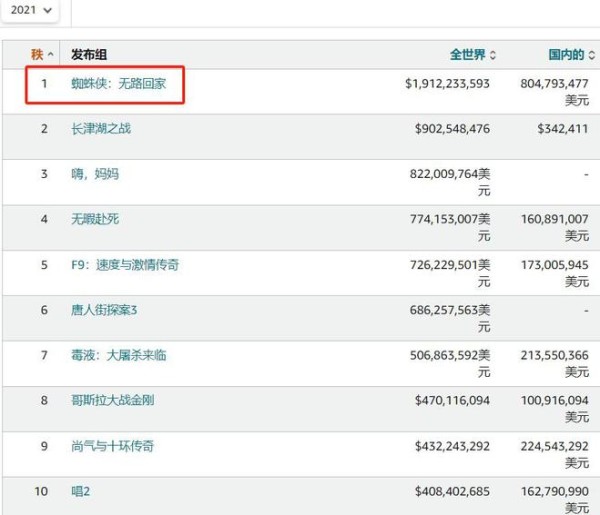Open the 唱2 movie link

(80, 491)
